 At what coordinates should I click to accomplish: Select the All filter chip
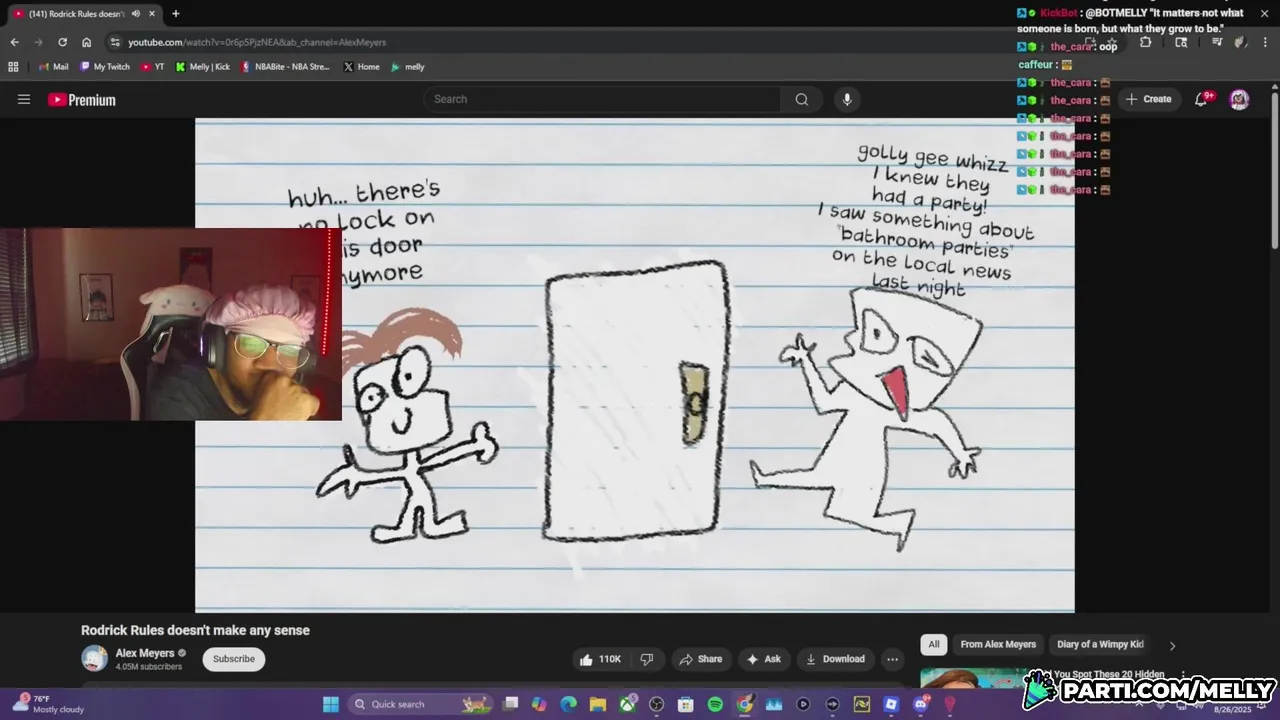coord(934,645)
